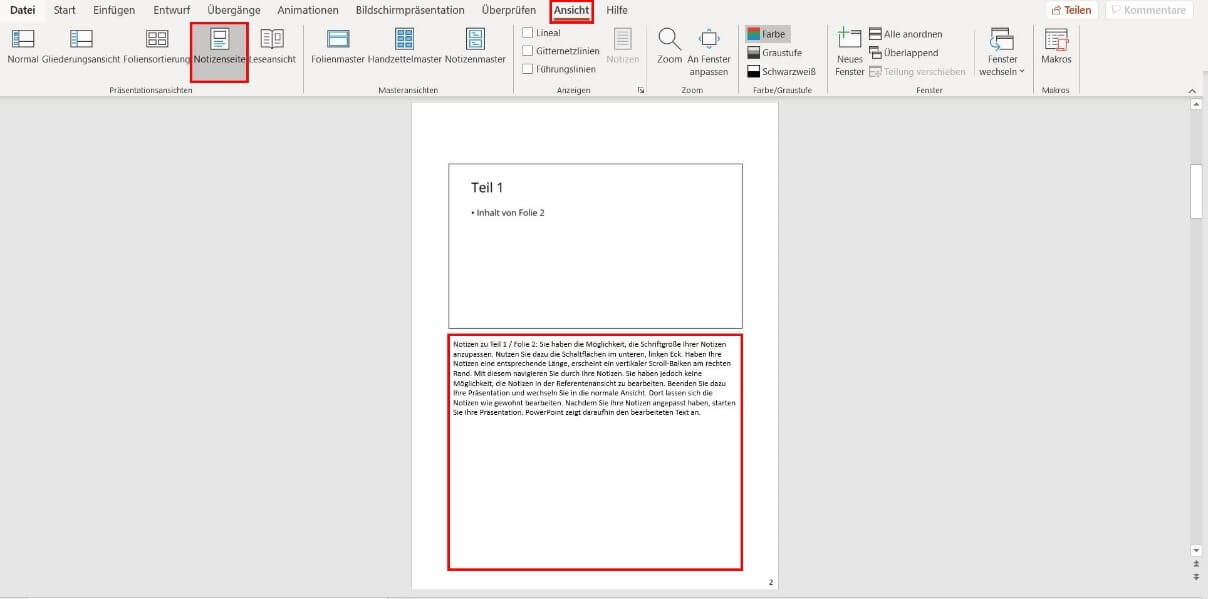Open the Hilfe tab
The image size is (1208, 599).
coord(617,10)
